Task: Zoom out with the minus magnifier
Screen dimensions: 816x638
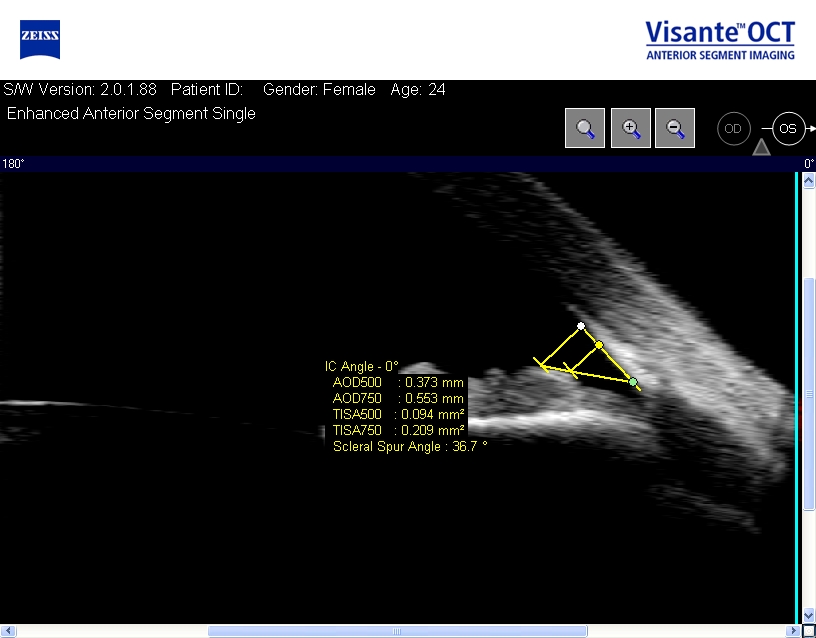Action: (x=675, y=128)
